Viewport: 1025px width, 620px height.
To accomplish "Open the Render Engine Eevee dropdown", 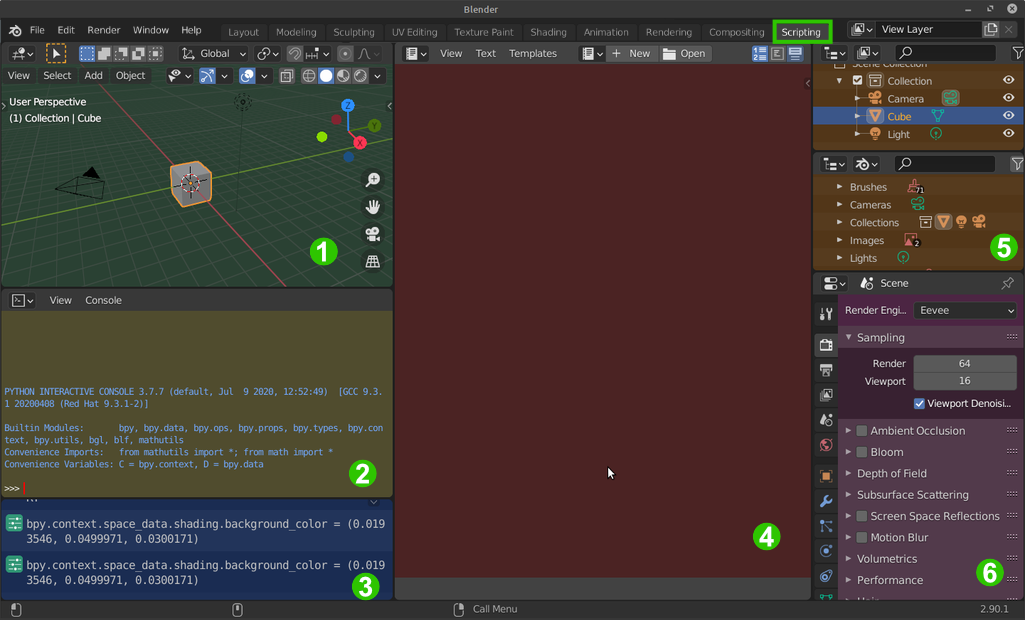I will tap(966, 311).
